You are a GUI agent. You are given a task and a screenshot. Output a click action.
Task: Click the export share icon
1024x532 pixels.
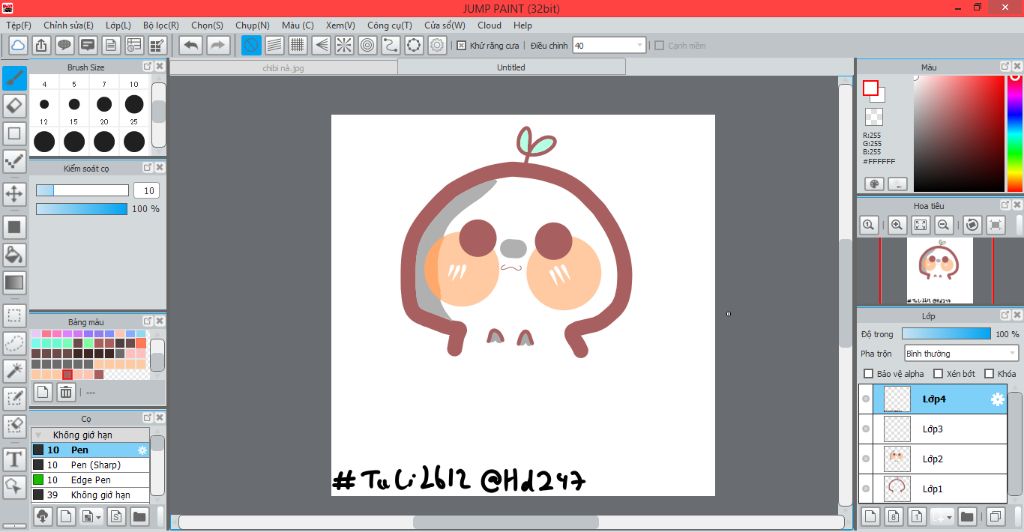pos(41,45)
